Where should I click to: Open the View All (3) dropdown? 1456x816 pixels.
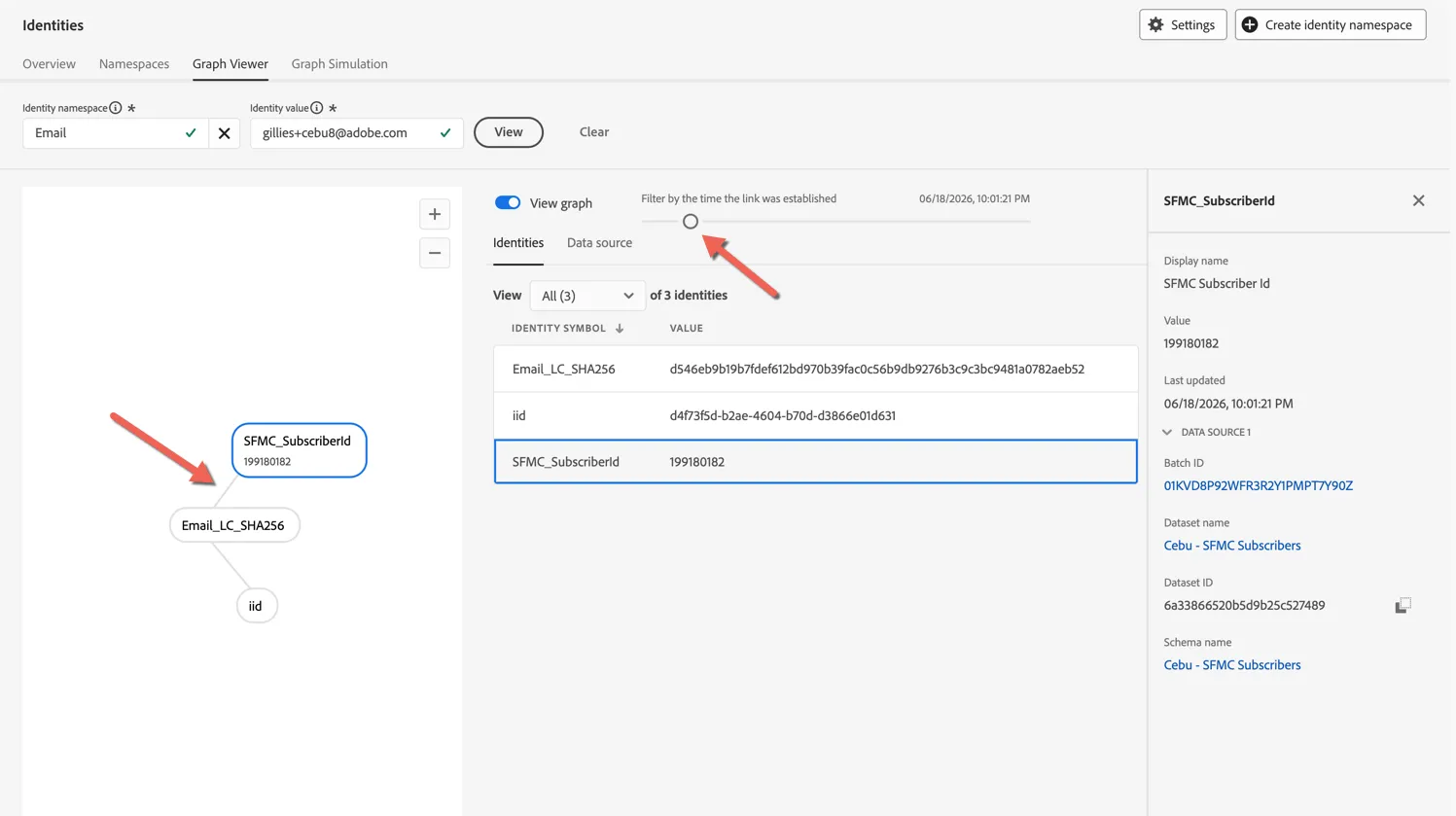[587, 296]
